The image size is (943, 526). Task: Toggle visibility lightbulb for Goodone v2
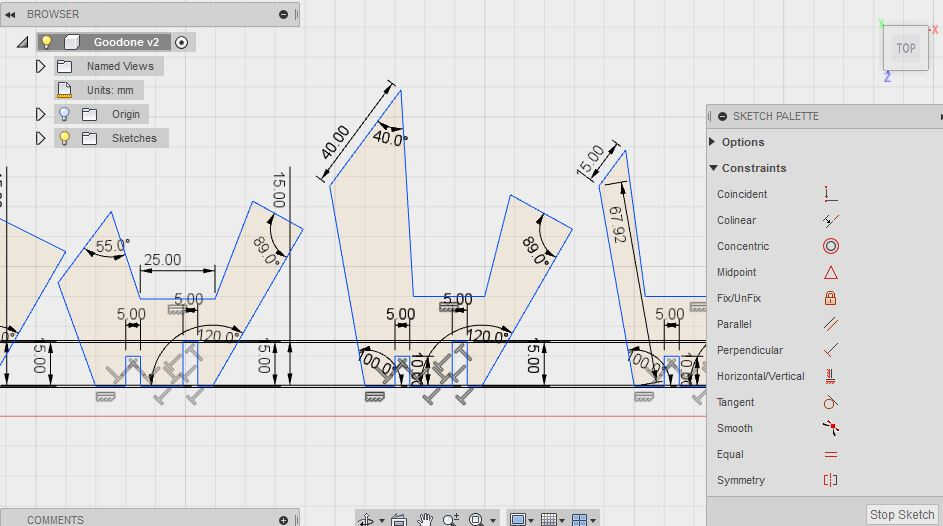click(x=46, y=42)
